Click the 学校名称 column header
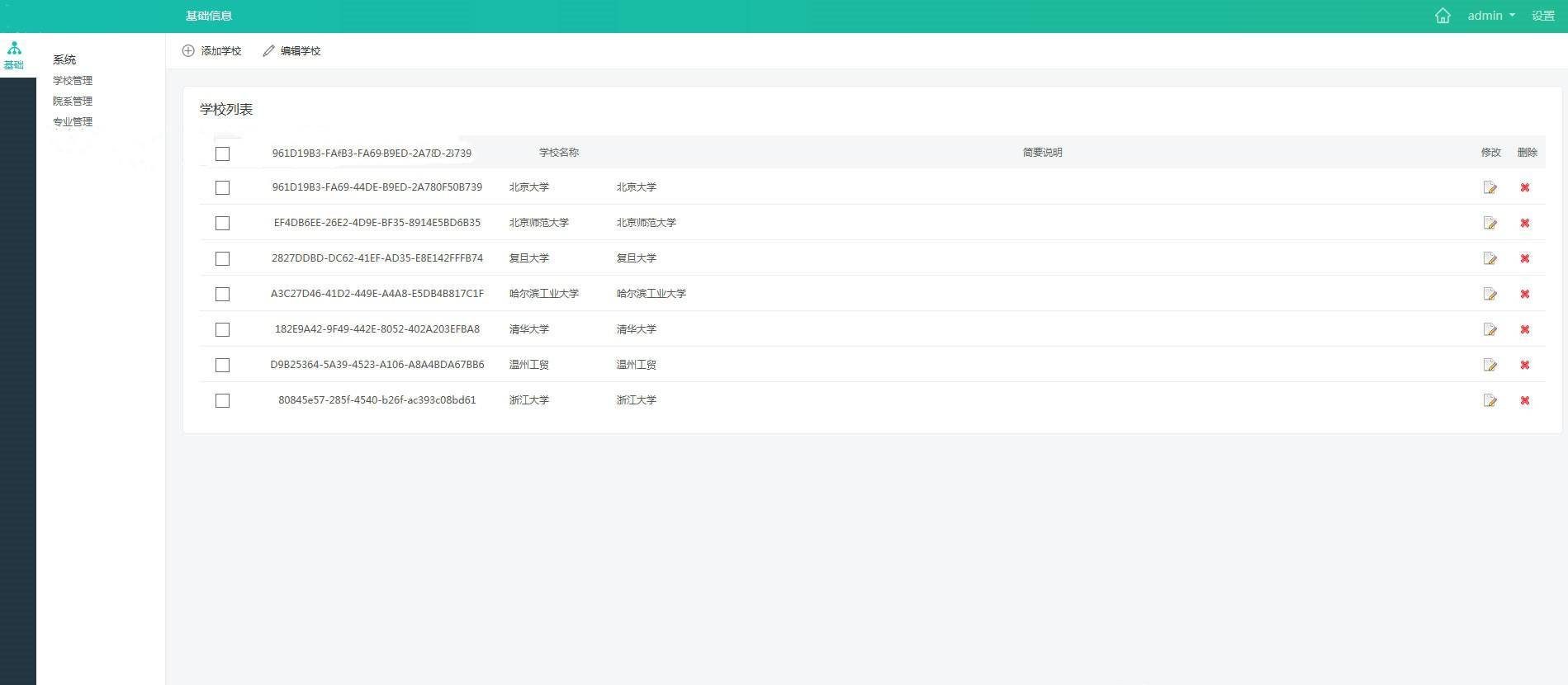1568x685 pixels. tap(559, 153)
